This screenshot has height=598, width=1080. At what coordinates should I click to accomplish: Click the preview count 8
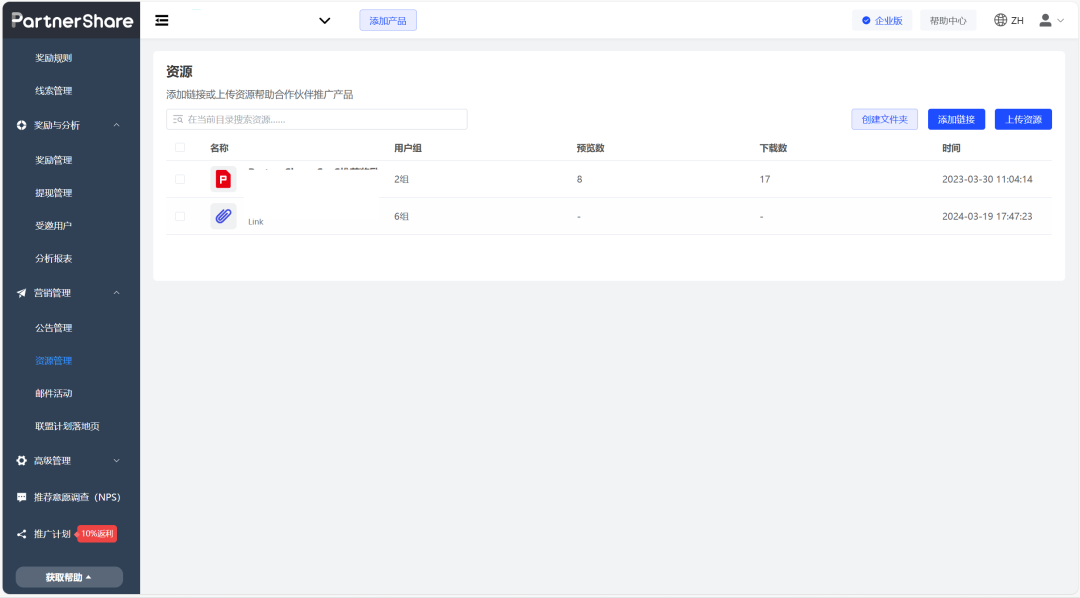579,179
